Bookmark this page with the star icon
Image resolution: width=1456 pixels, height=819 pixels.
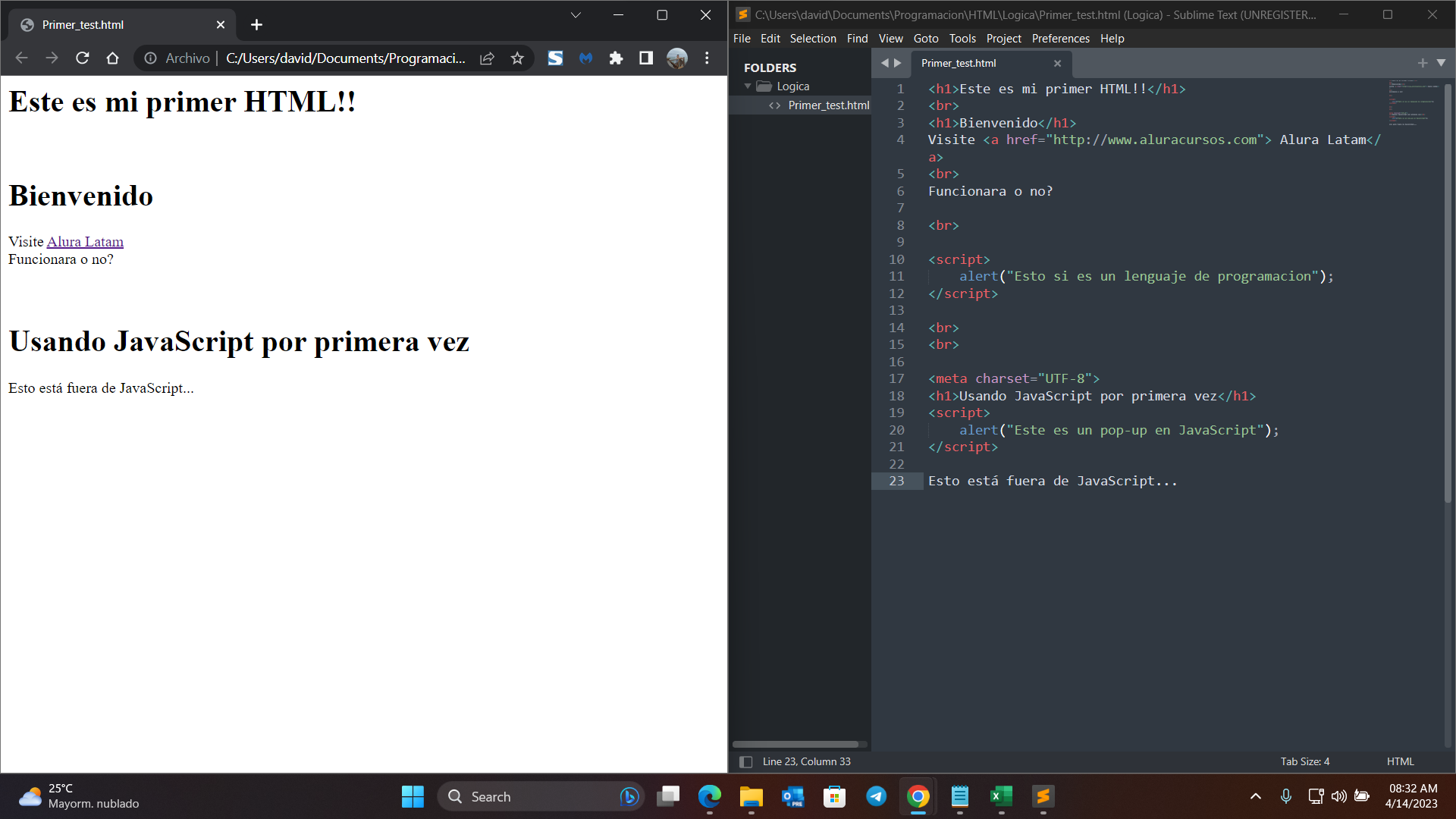tap(517, 58)
